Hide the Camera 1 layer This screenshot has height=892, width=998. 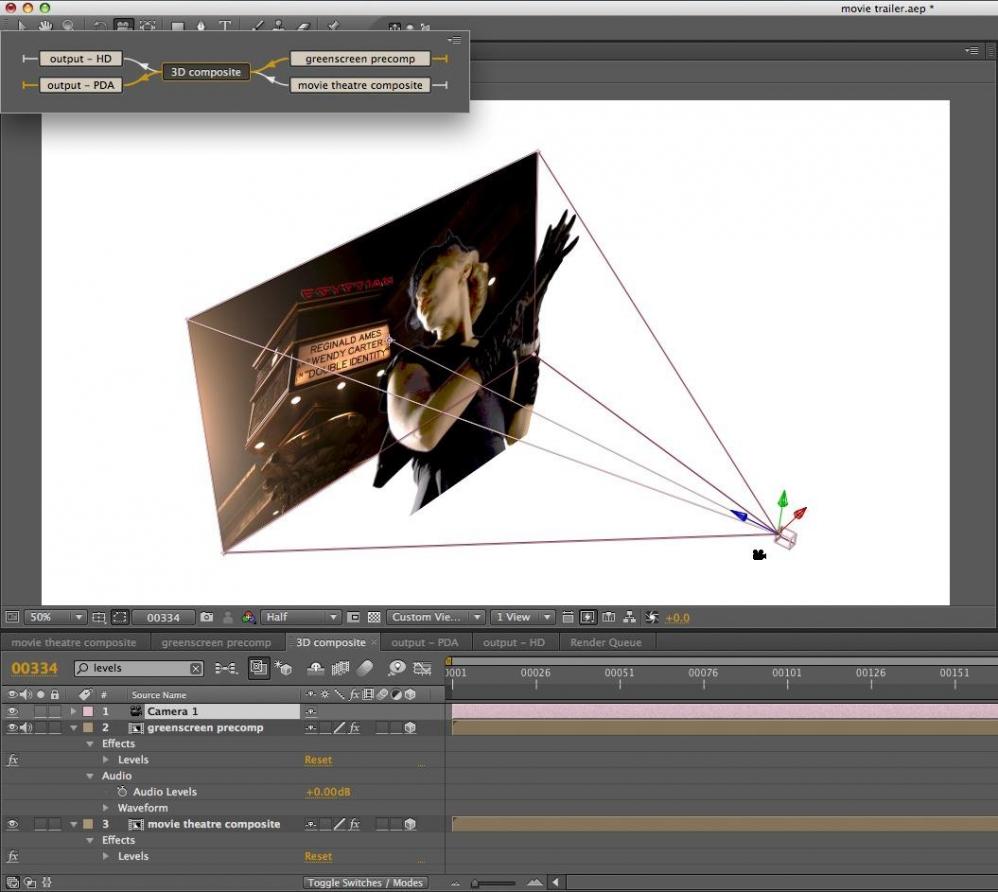[x=12, y=711]
